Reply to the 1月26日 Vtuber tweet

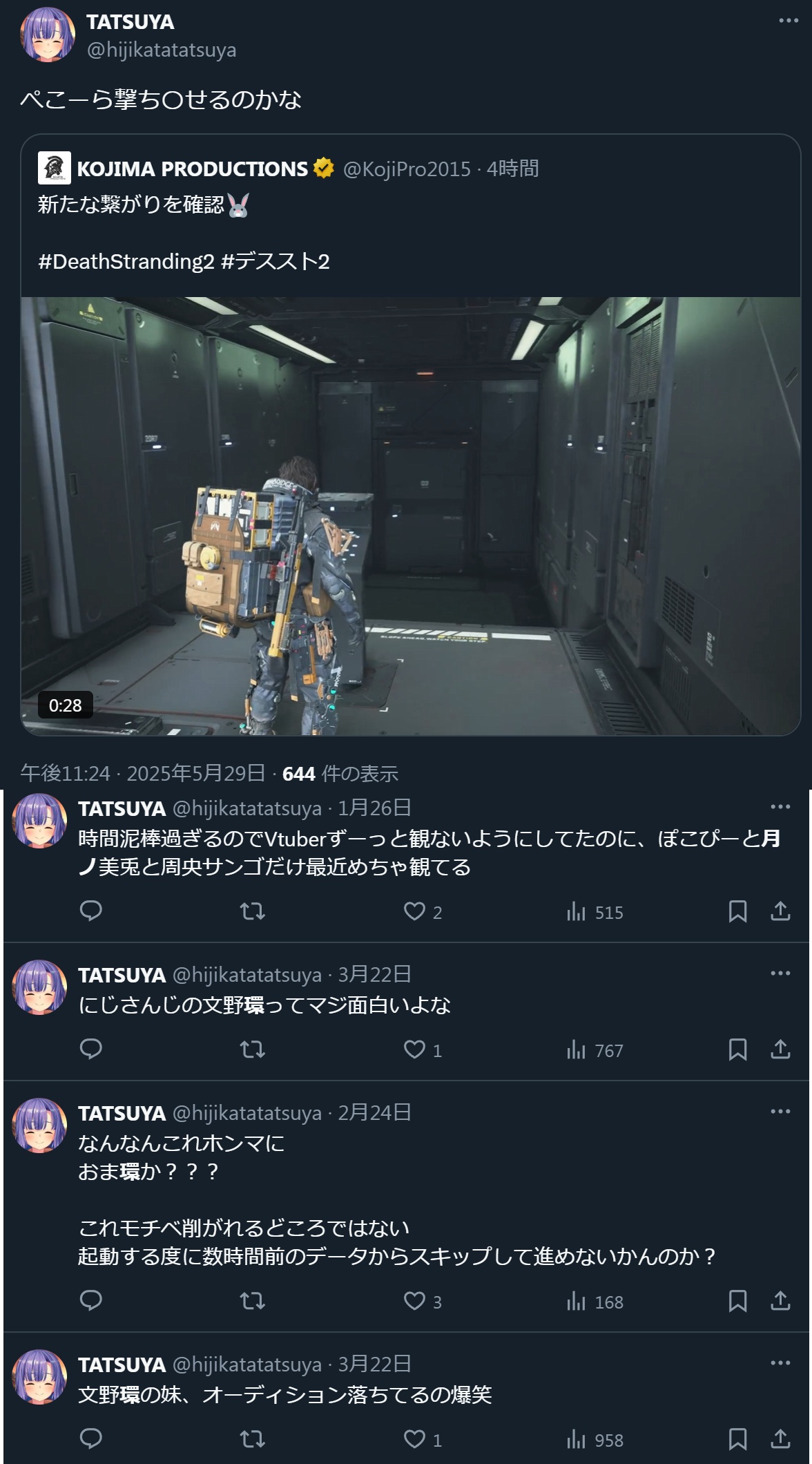pyautogui.click(x=91, y=911)
